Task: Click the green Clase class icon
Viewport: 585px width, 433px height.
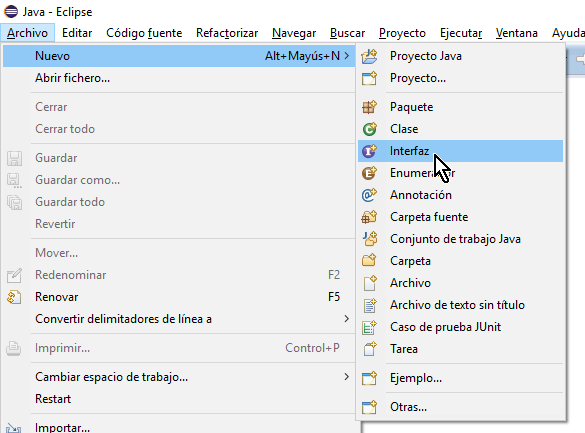Action: [369, 129]
